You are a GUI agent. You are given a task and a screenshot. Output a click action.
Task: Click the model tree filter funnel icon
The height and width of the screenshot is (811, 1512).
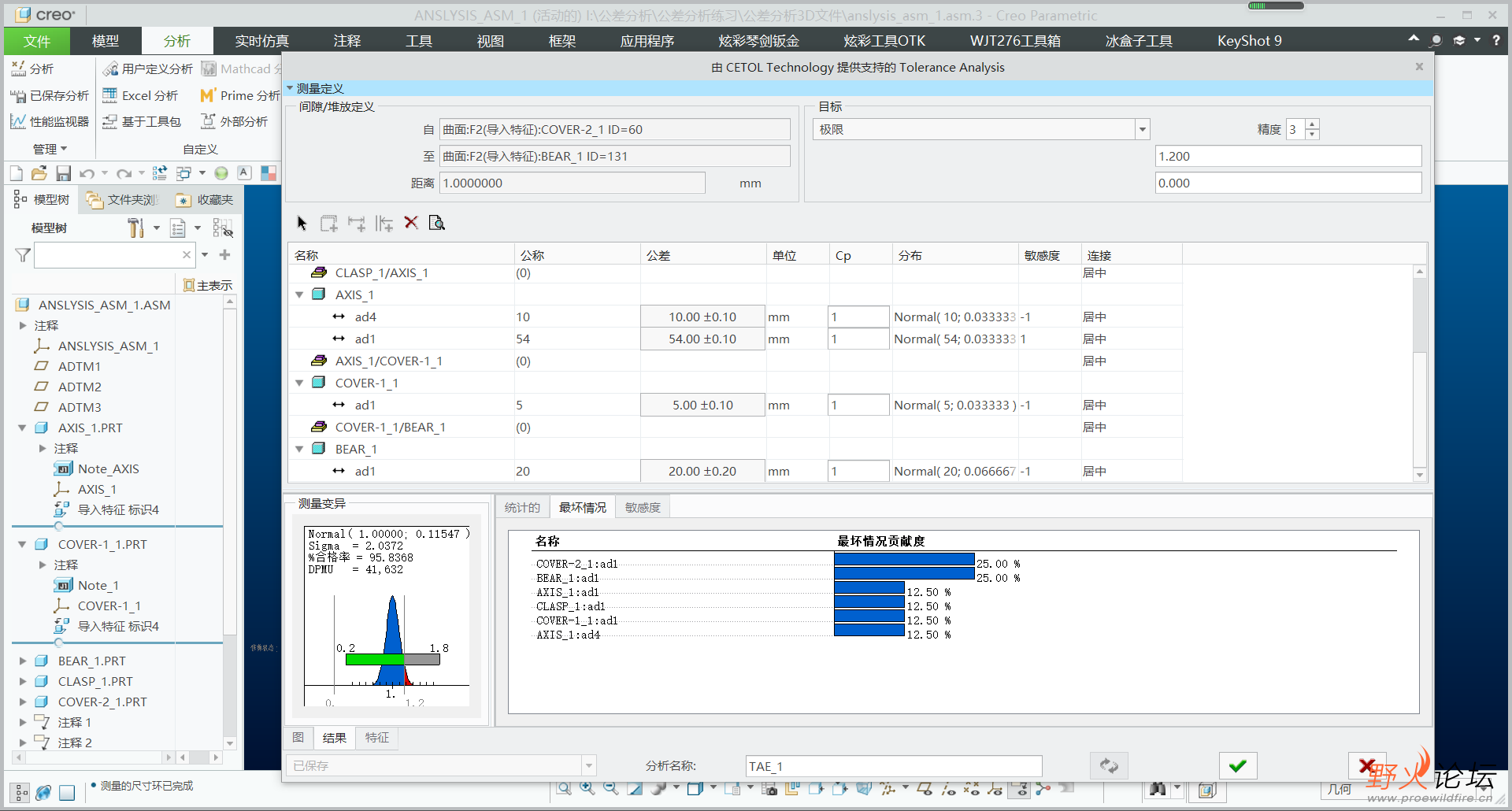(x=23, y=255)
